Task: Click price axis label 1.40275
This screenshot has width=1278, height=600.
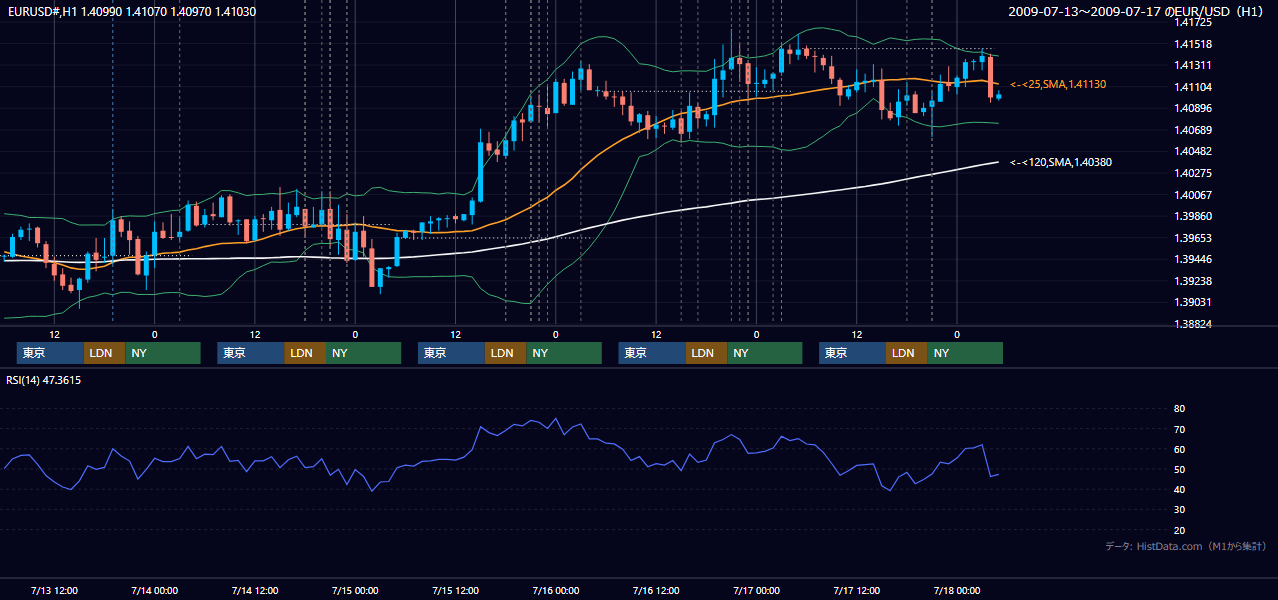Action: [1194, 173]
